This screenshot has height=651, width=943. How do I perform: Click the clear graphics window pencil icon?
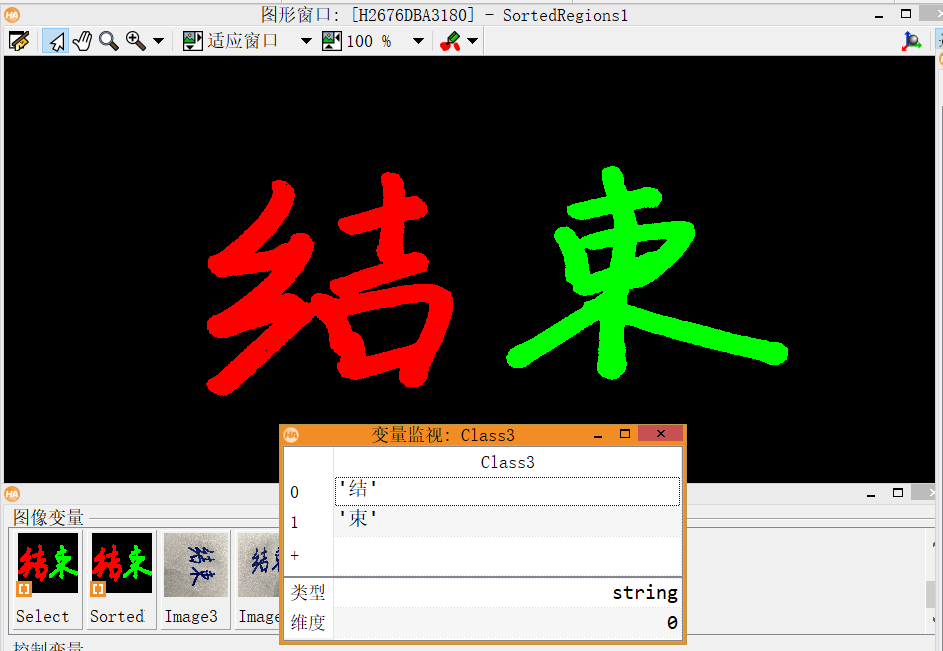point(18,41)
